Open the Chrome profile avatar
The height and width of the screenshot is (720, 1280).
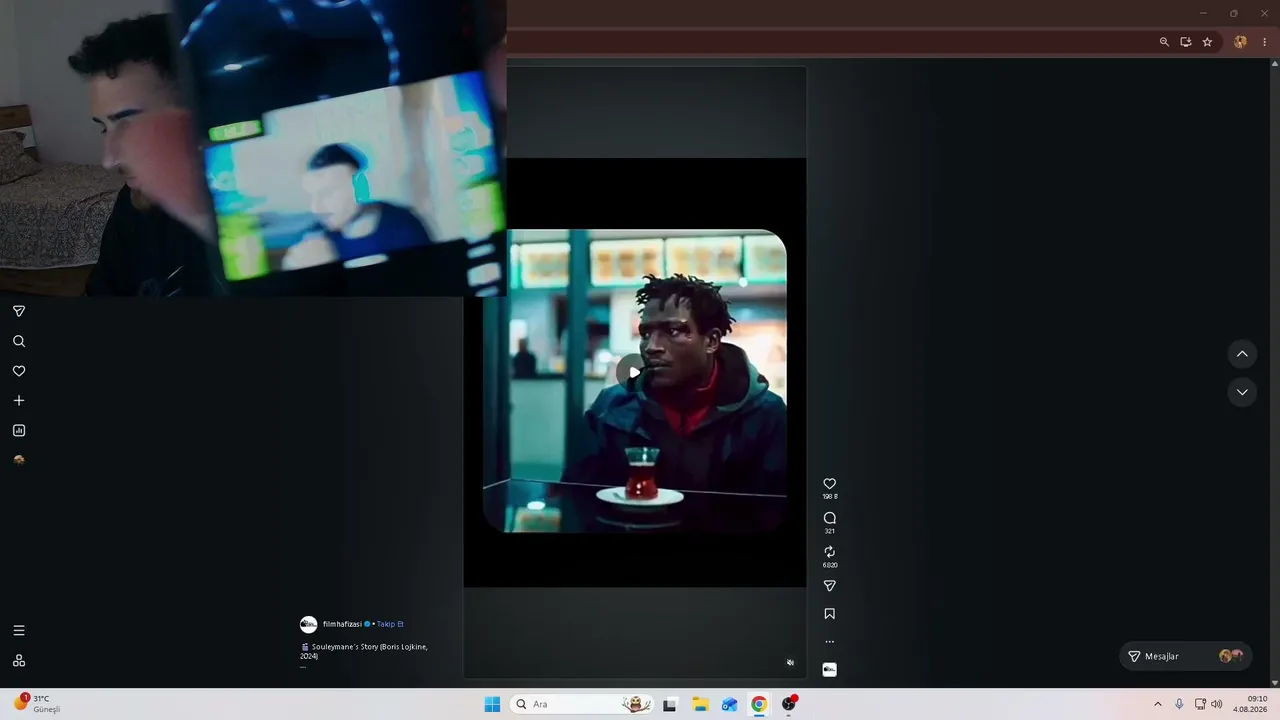(1241, 42)
